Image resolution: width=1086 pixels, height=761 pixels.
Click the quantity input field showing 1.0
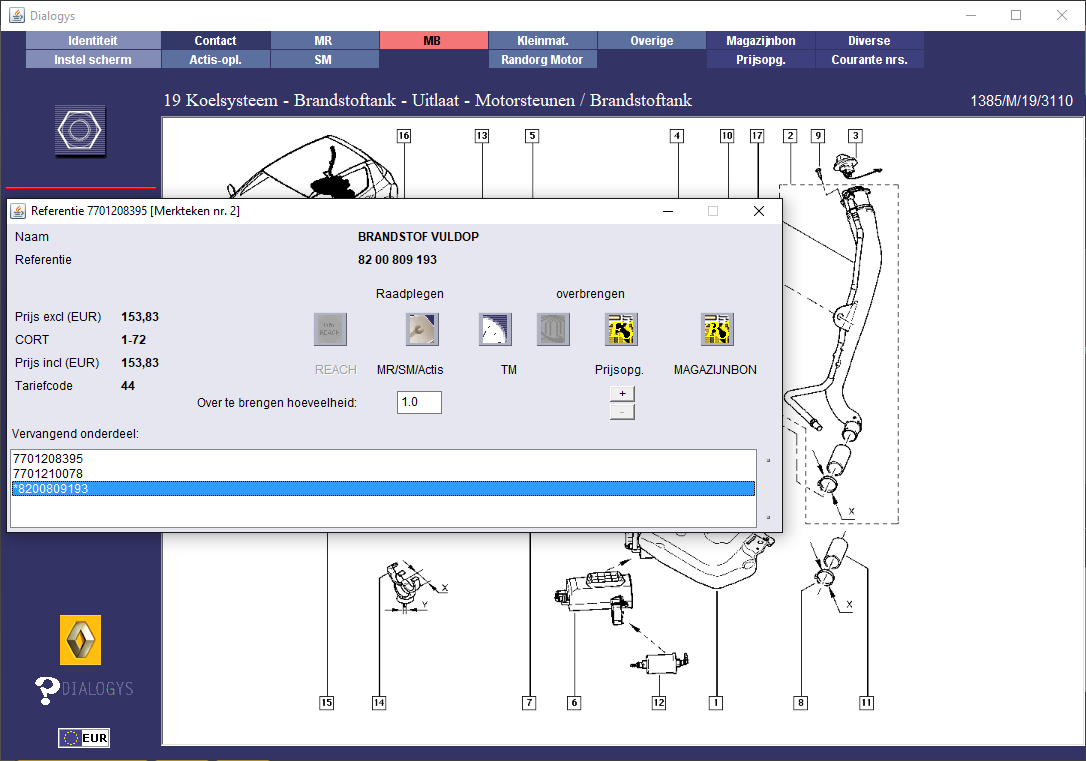[x=419, y=402]
